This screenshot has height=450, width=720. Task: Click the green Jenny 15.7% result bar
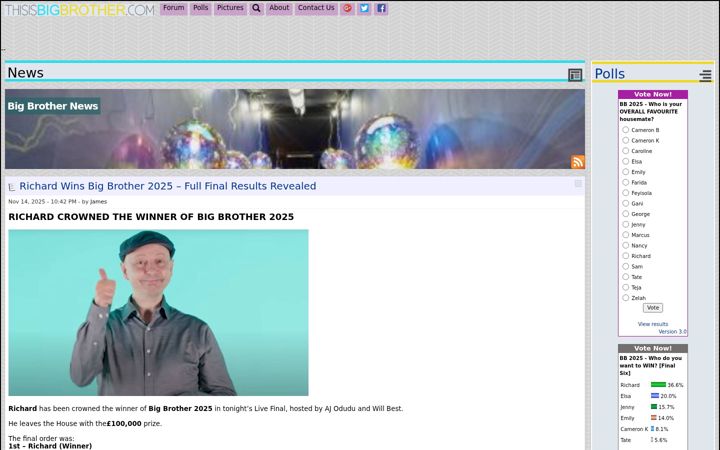654,407
